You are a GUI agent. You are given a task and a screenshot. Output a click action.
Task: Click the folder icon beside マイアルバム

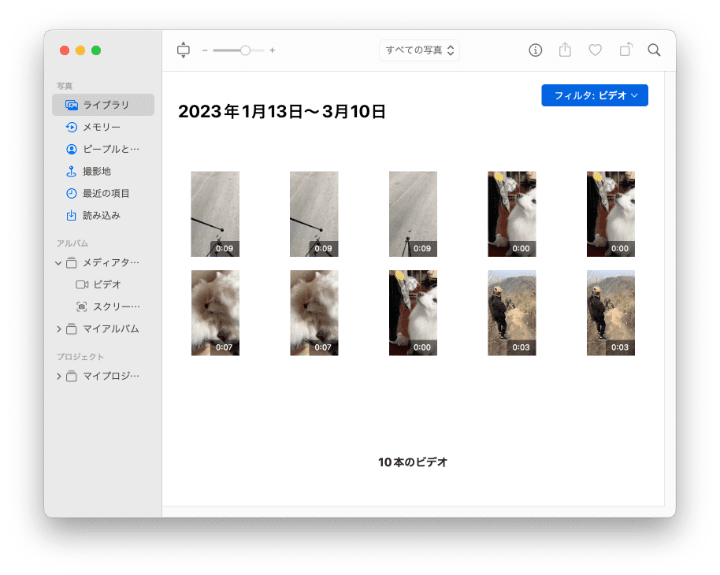pos(71,329)
